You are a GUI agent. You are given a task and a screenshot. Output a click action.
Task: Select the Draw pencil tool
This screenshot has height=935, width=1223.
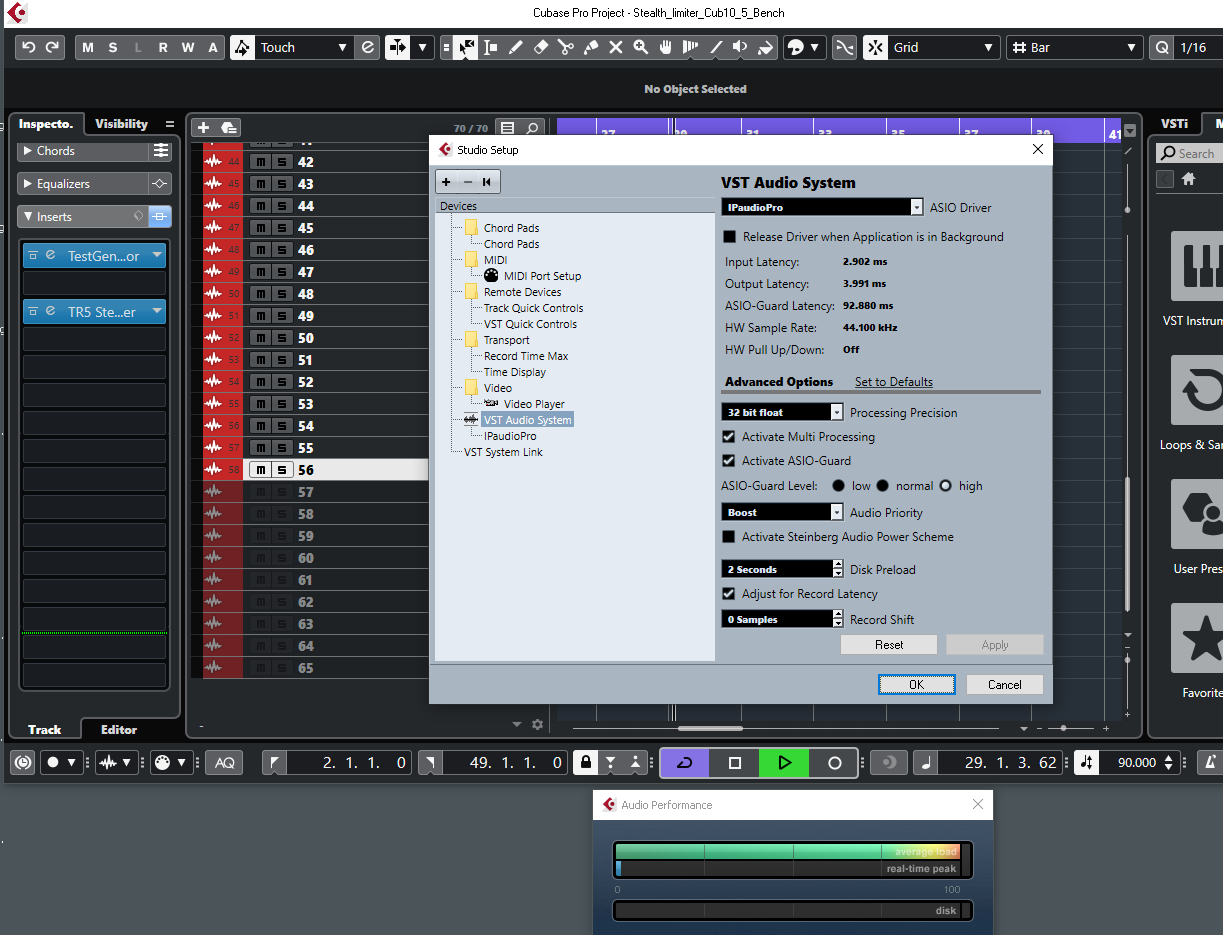[x=516, y=47]
